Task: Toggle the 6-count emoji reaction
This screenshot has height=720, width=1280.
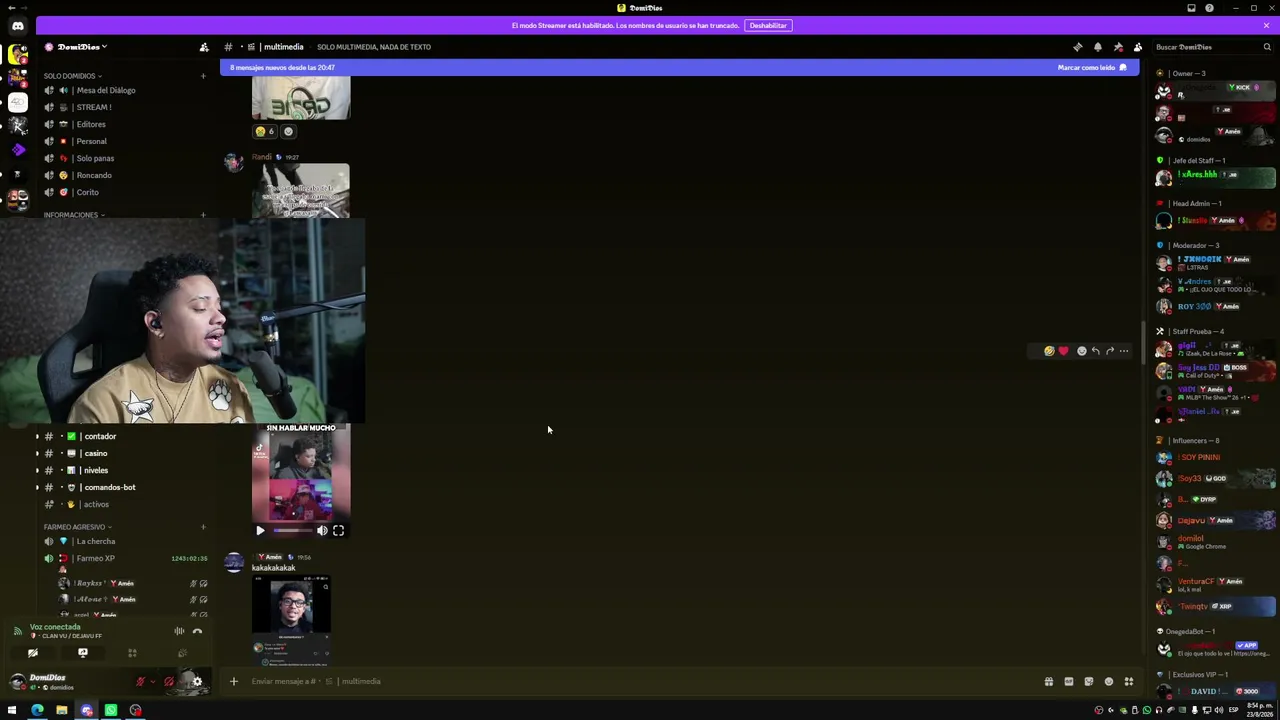Action: 265,131
